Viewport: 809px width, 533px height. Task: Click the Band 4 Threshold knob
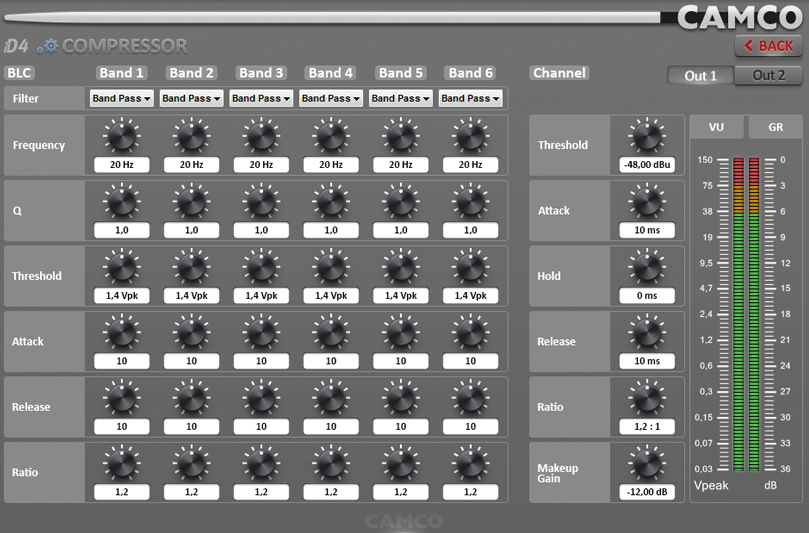(x=331, y=267)
